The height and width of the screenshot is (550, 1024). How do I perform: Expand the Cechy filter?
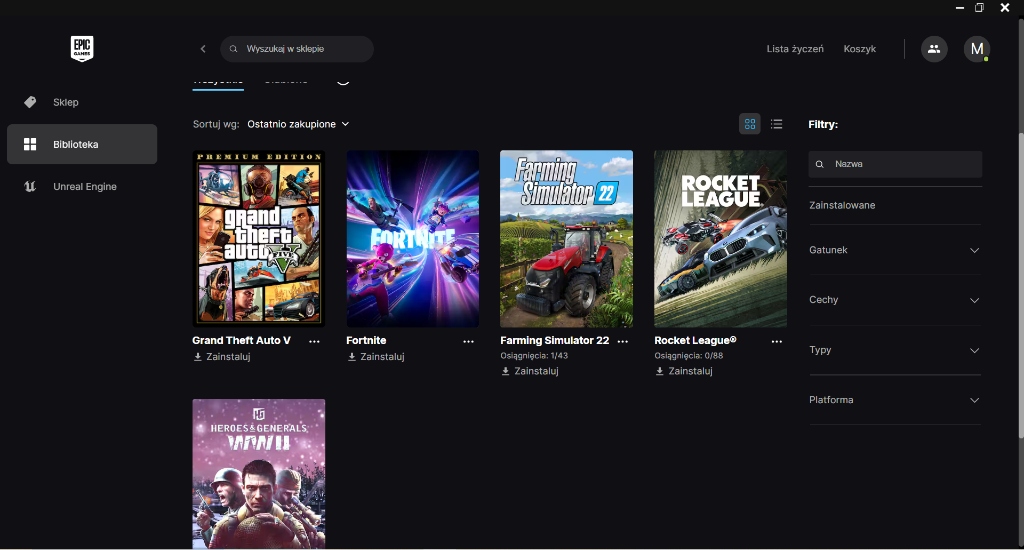point(895,300)
